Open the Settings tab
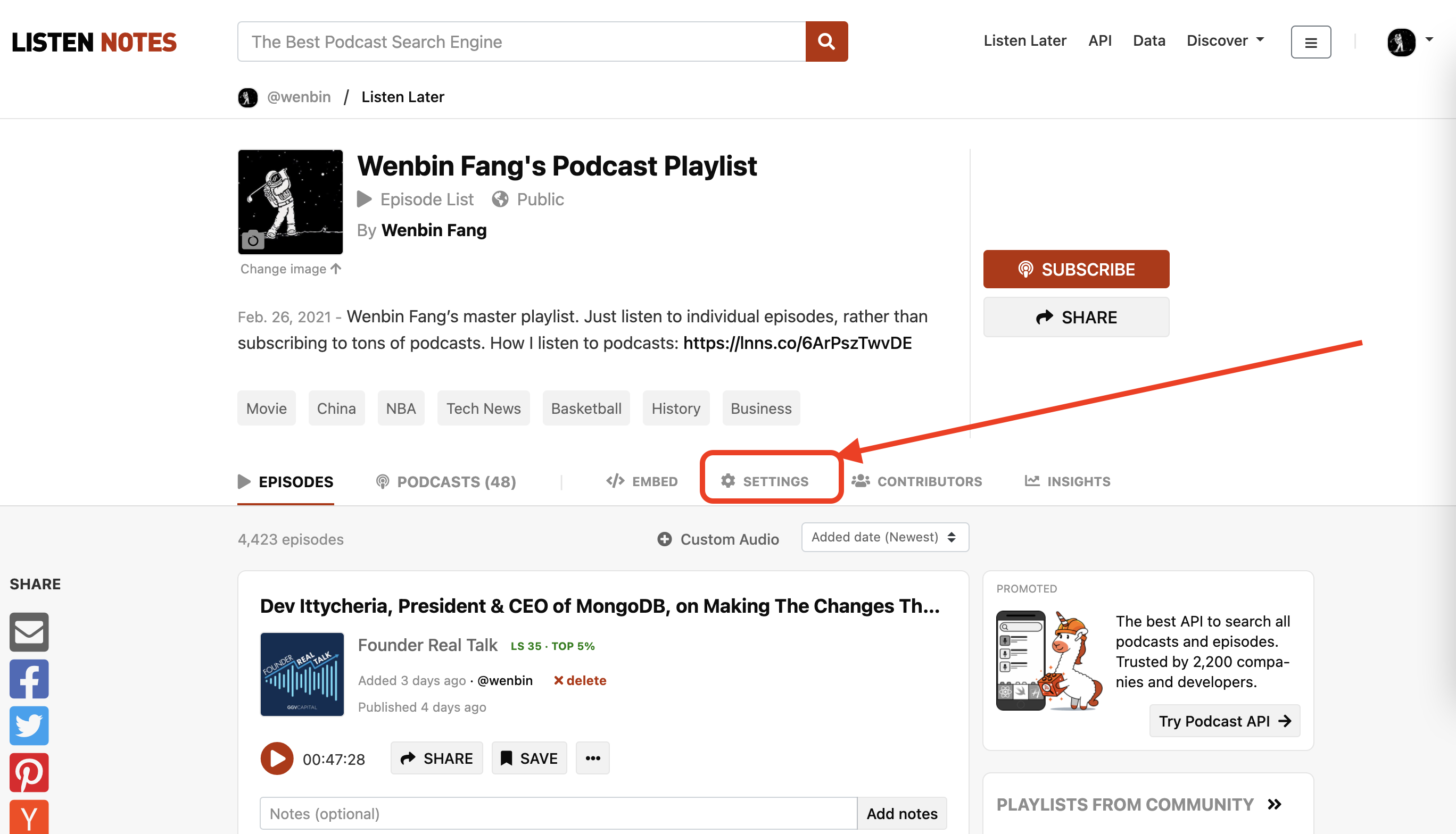This screenshot has width=1456, height=834. (764, 481)
